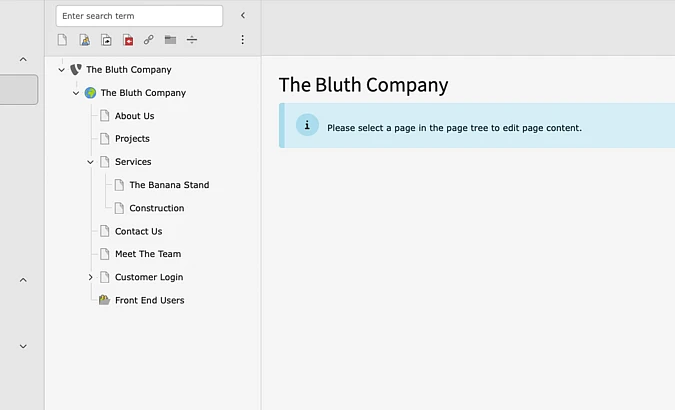Select The Banana Stand page

pos(168,185)
